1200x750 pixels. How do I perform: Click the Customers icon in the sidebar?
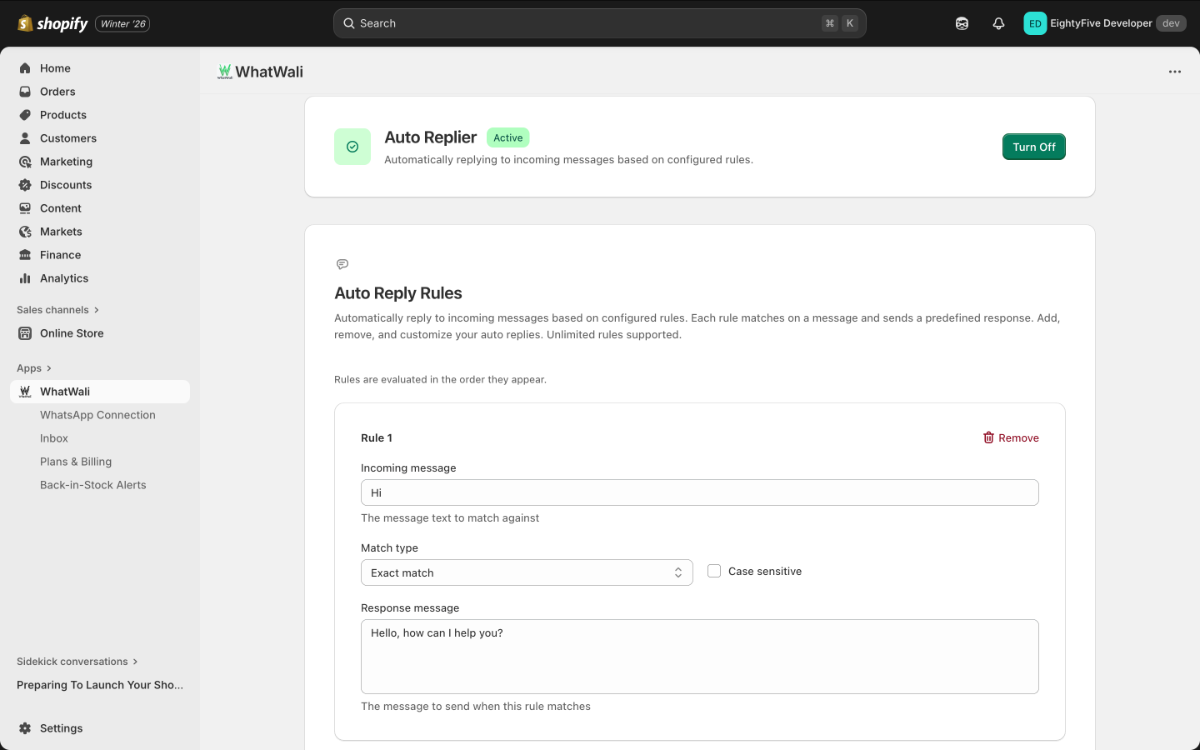pyautogui.click(x=25, y=138)
